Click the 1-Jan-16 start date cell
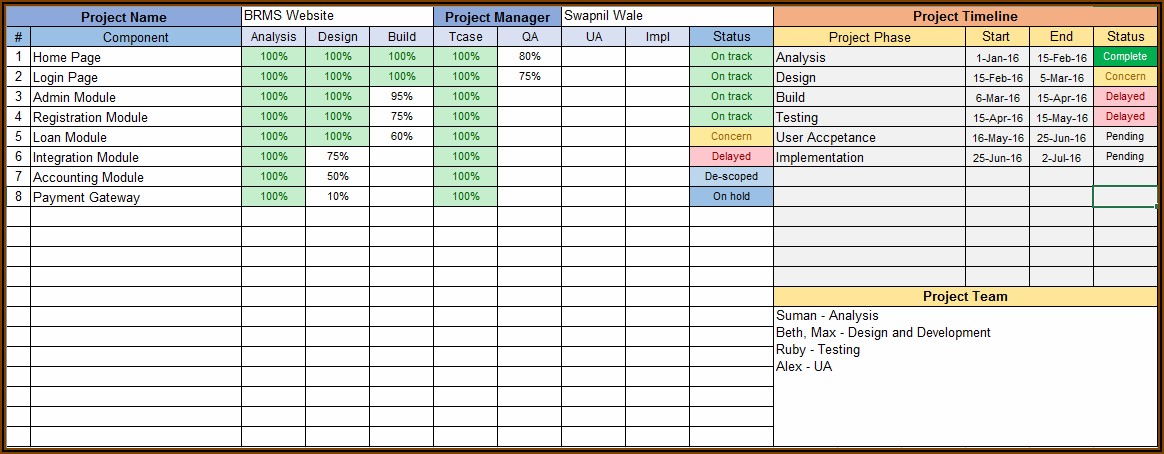This screenshot has height=454, width=1164. pos(997,57)
